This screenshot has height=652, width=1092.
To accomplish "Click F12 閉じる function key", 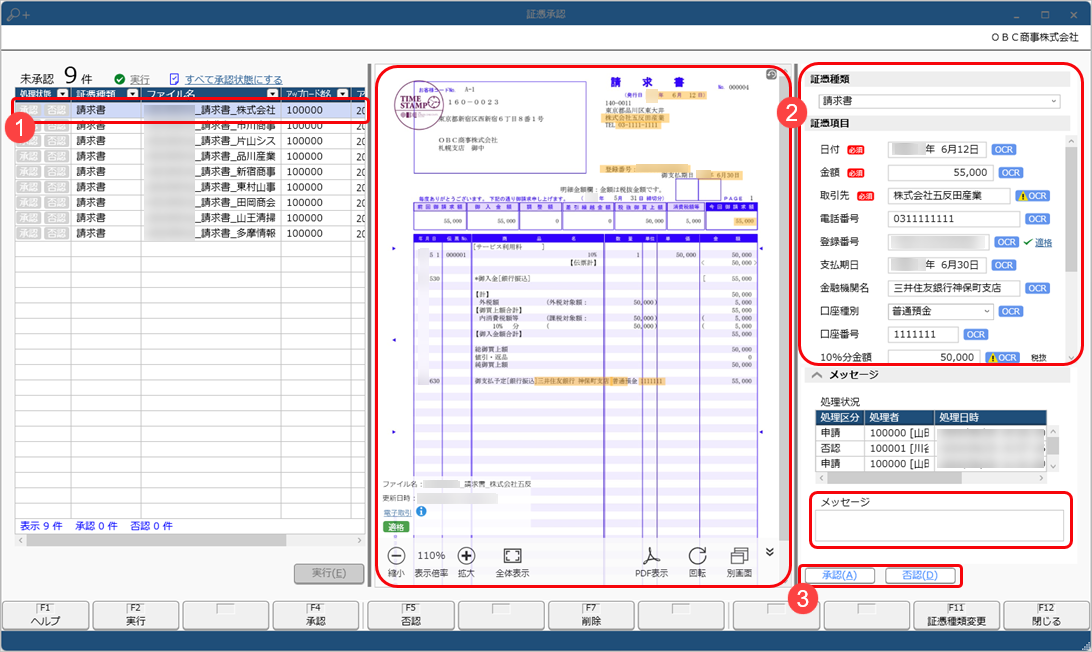I will tap(1046, 615).
